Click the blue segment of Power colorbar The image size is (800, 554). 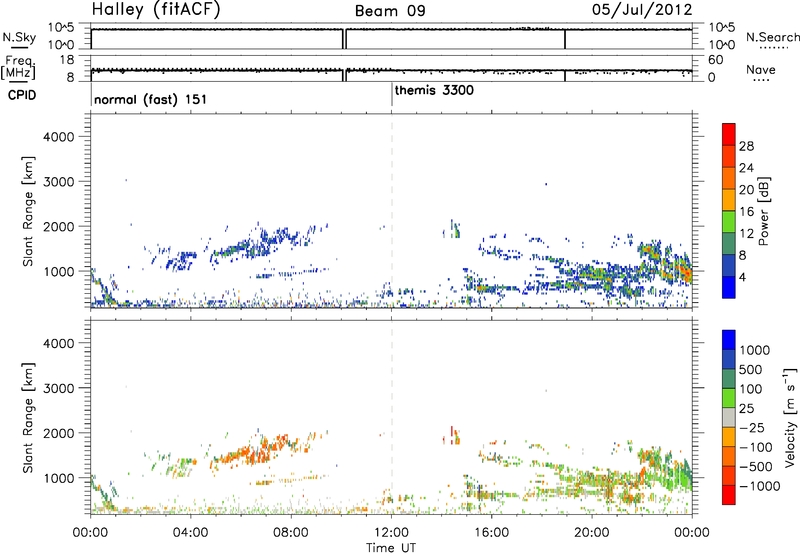(x=729, y=287)
